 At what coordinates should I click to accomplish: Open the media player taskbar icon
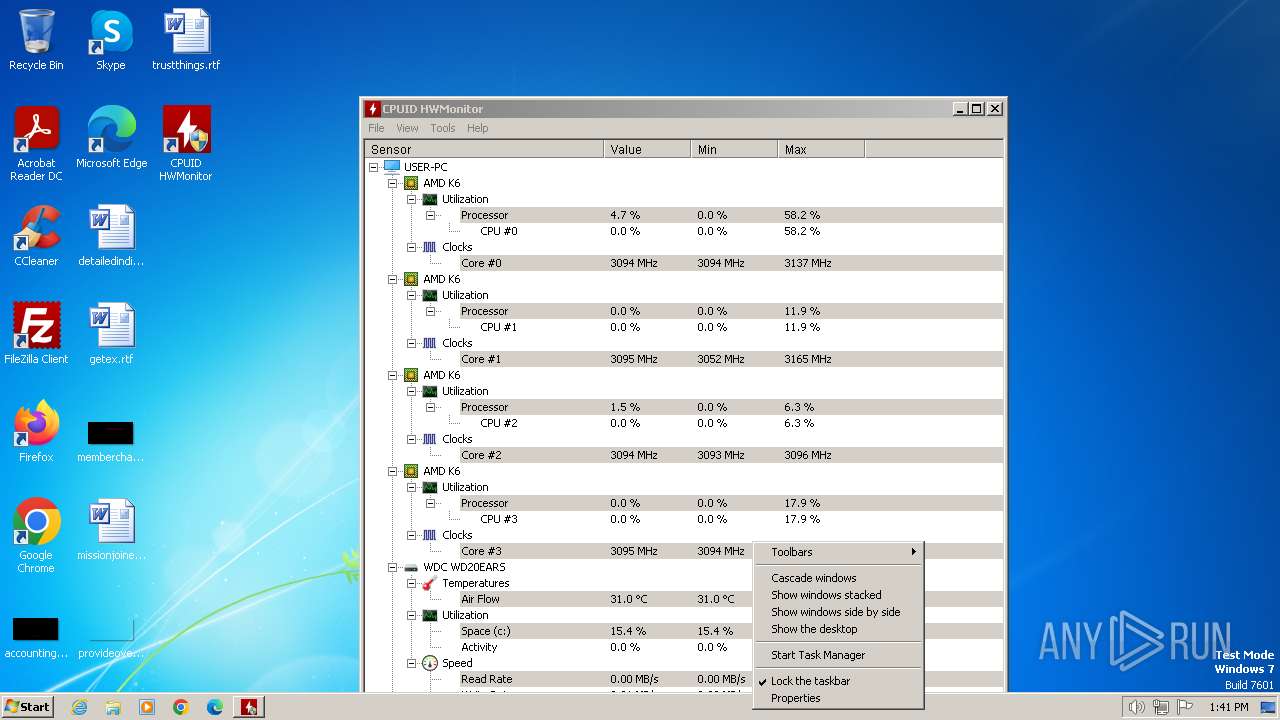pos(147,707)
